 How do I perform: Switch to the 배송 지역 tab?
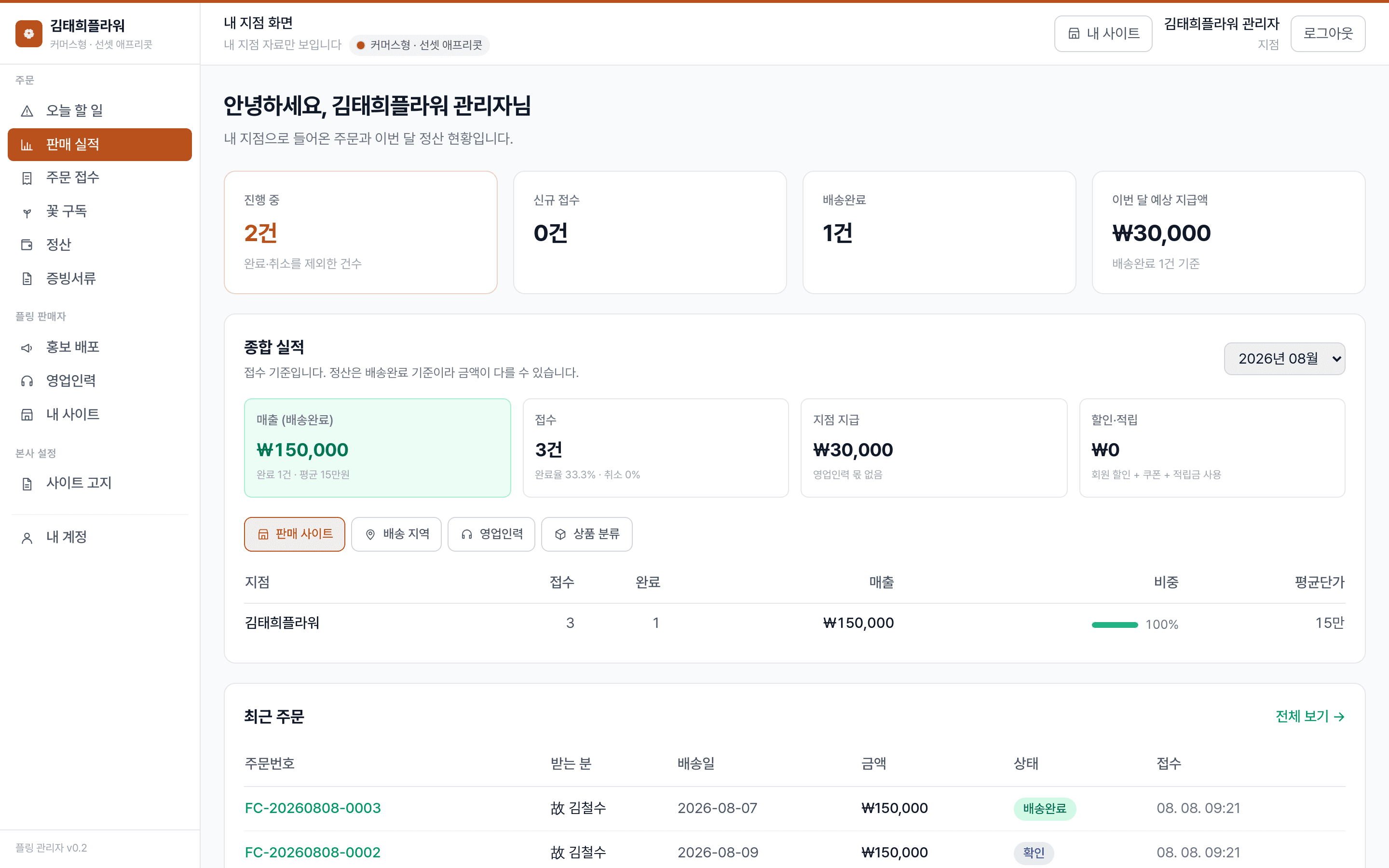click(x=396, y=534)
